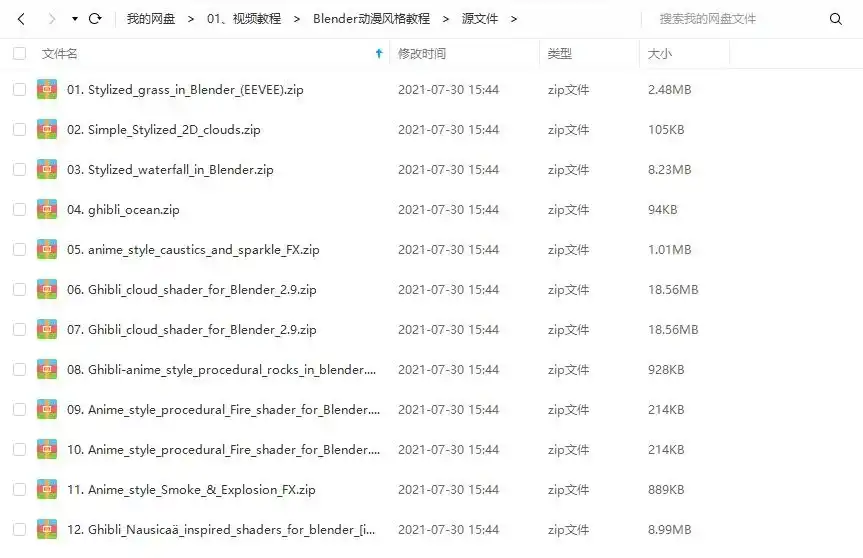Check the box for 04. ghibli_ocean.zip
The width and height of the screenshot is (863, 558).
pos(19,209)
